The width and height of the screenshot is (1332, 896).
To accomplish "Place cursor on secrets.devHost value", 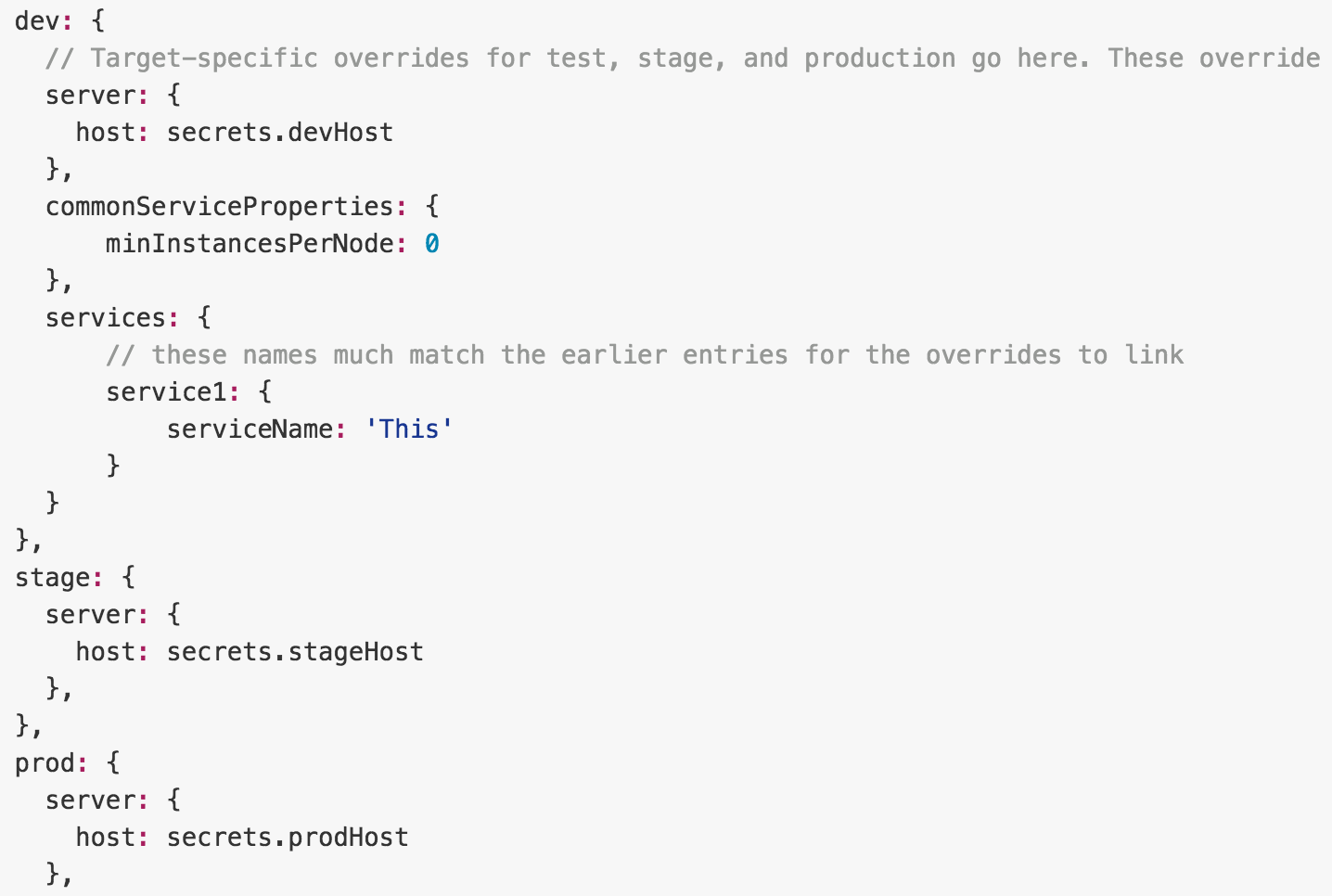I will tap(280, 133).
